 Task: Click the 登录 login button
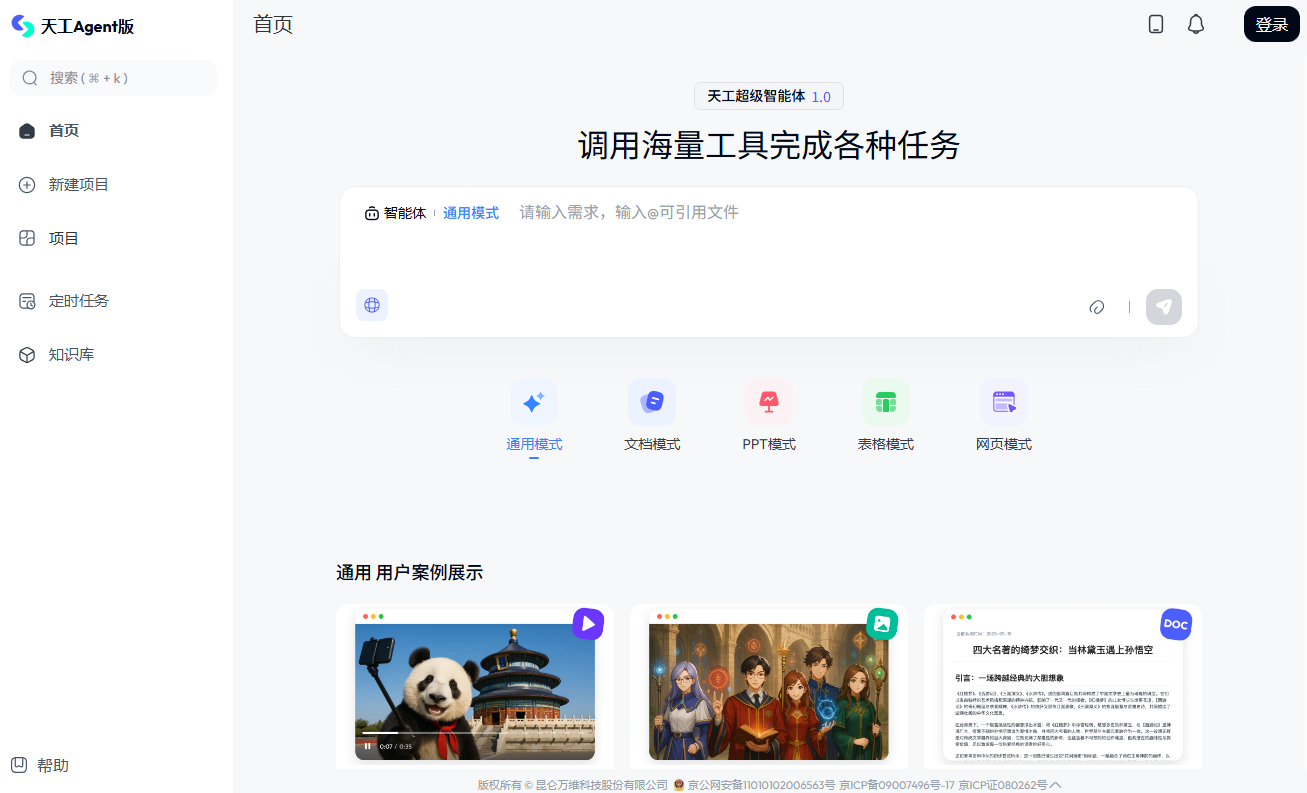point(1271,24)
